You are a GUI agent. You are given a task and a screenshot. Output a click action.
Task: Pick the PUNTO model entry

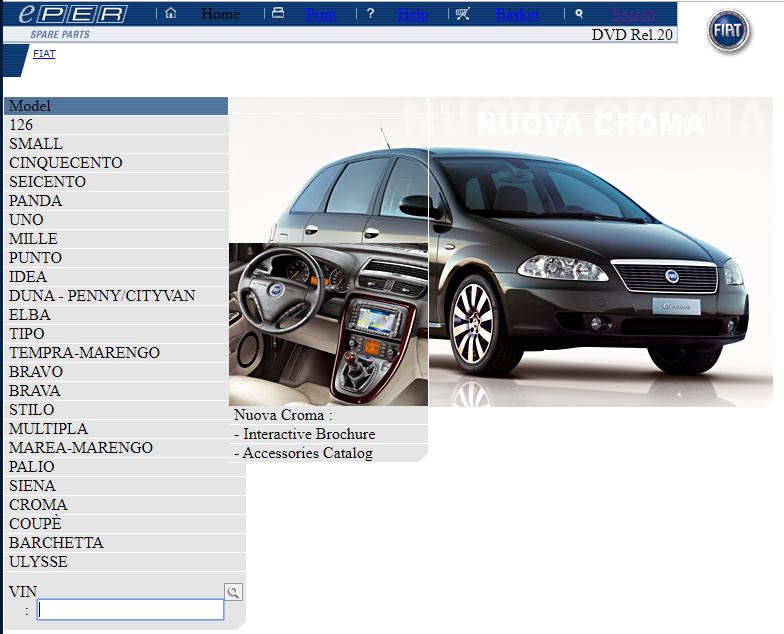tap(116, 258)
